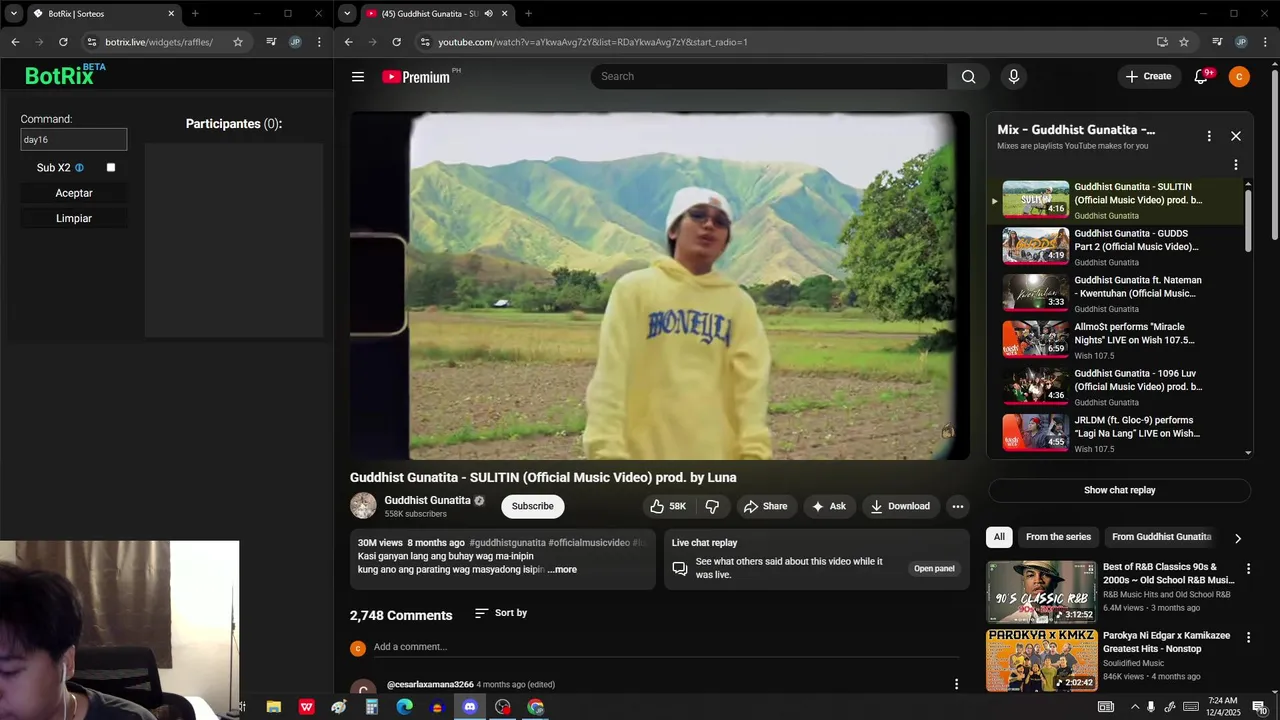Click the Command input field in BotRix
The width and height of the screenshot is (1280, 720).
pyautogui.click(x=74, y=140)
